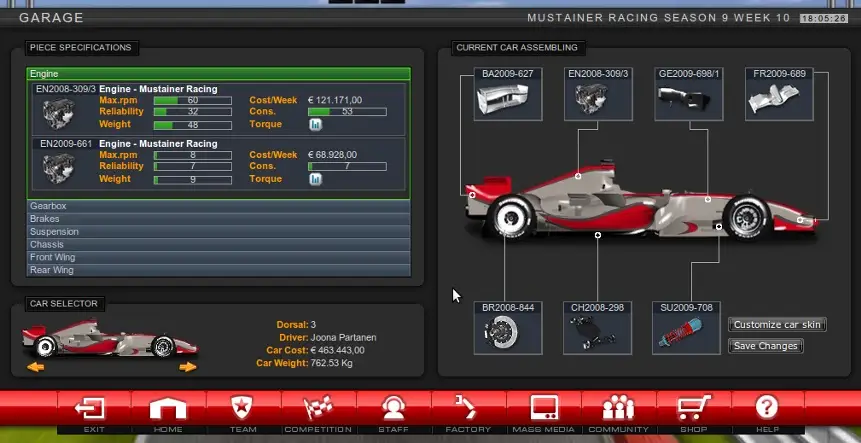
Task: Click the Competition flags icon
Action: pyautogui.click(x=318, y=408)
